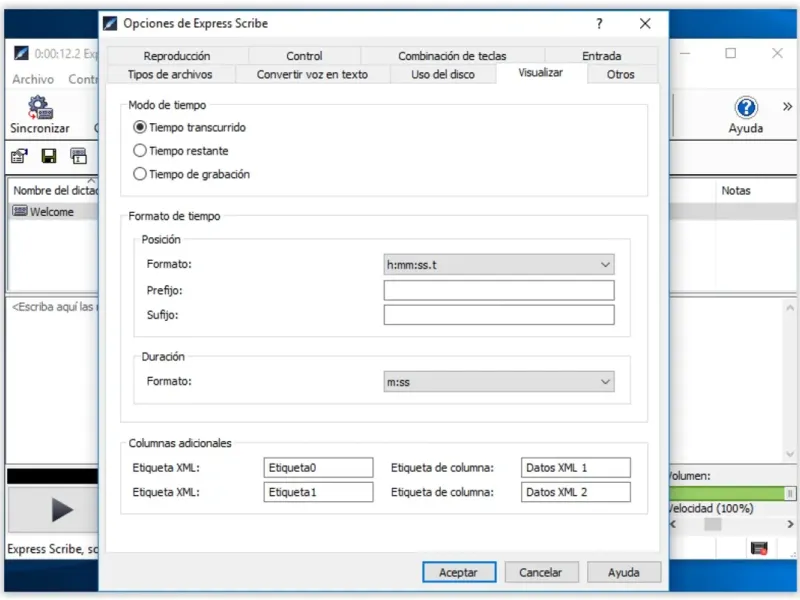Click the Sincronizar icon in main window
This screenshot has height=600, width=800.
[41, 107]
